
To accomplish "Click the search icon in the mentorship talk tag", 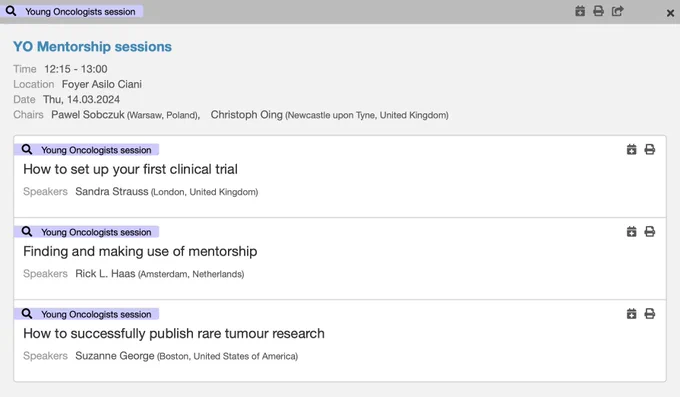I will (x=27, y=231).
